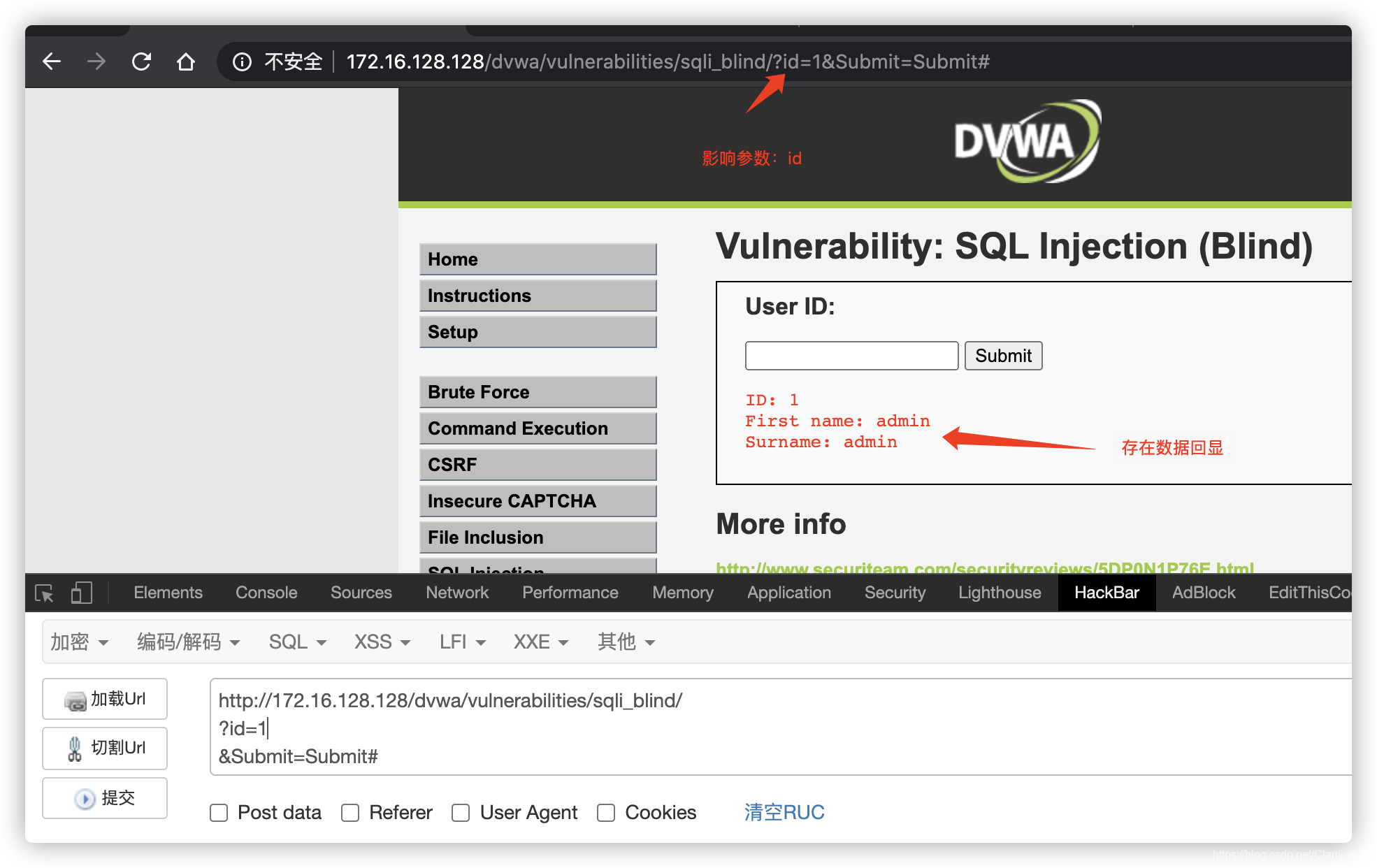Click the 'ID: 1' result text
Screen dimensions: 1377x868
point(772,400)
